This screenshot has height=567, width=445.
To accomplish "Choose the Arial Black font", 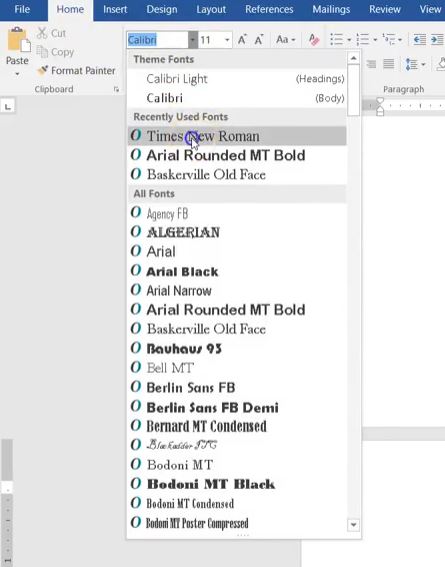I will [237, 271].
